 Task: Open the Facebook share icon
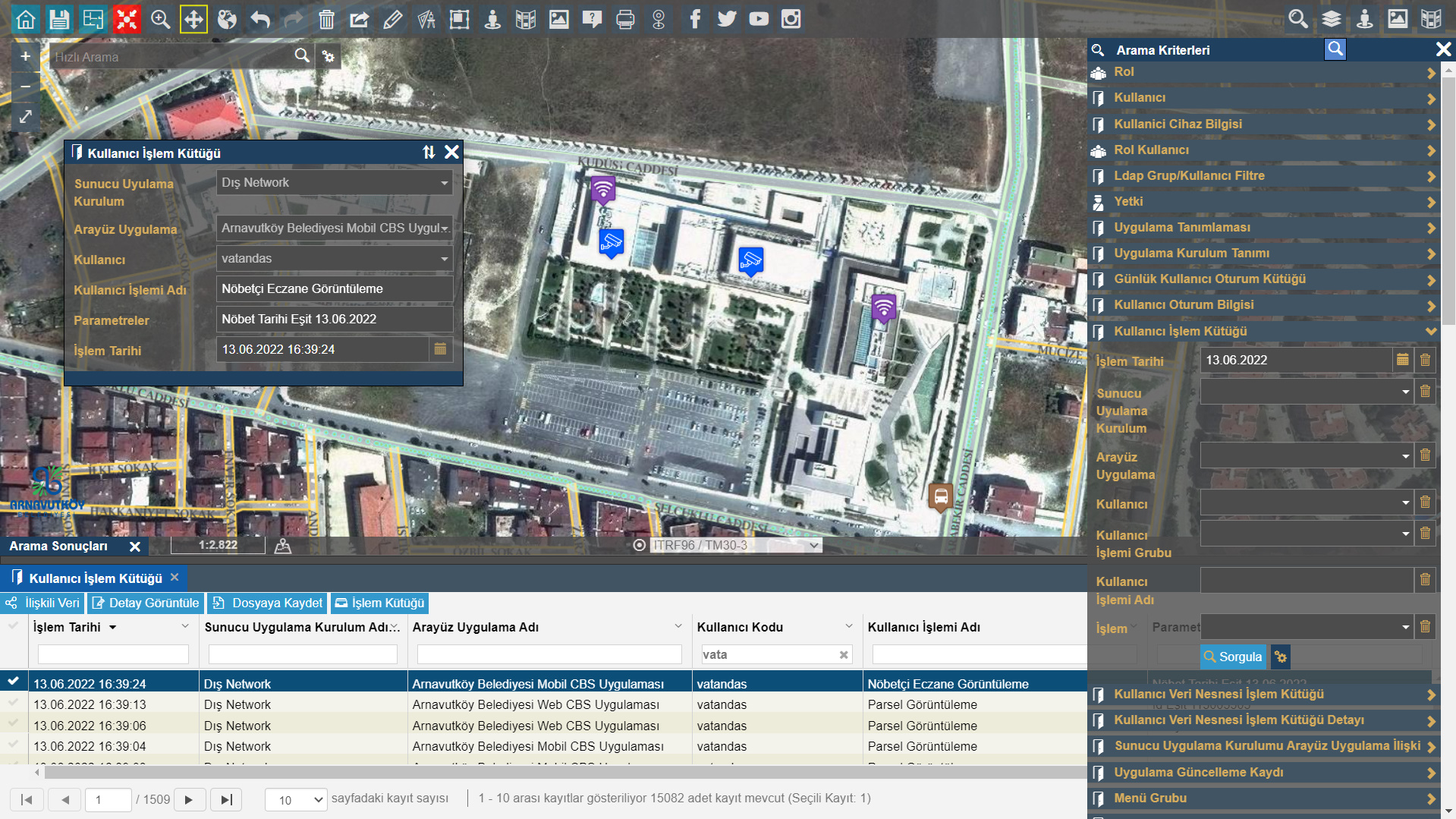(x=694, y=19)
